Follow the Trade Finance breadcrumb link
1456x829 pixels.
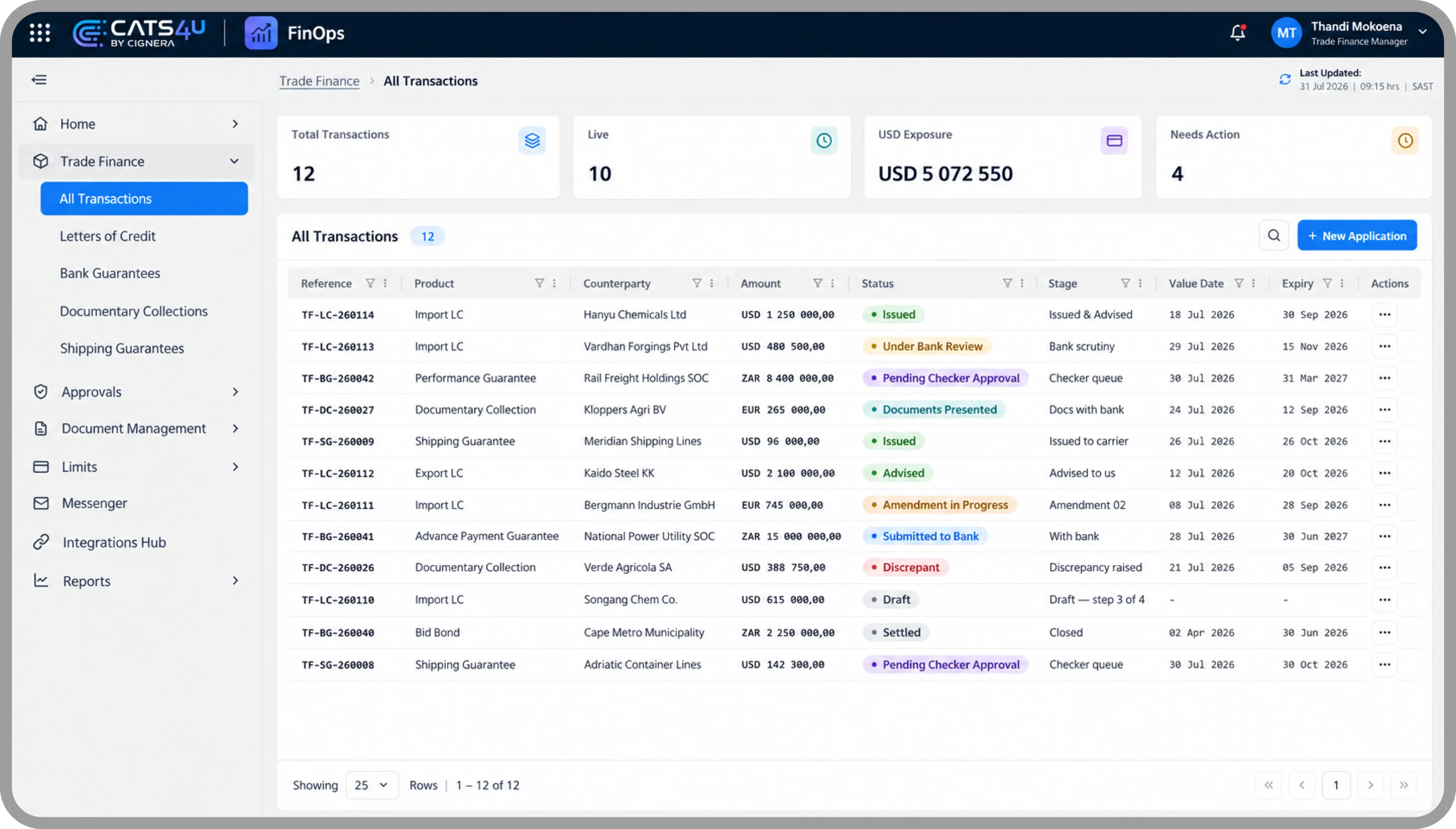319,81
